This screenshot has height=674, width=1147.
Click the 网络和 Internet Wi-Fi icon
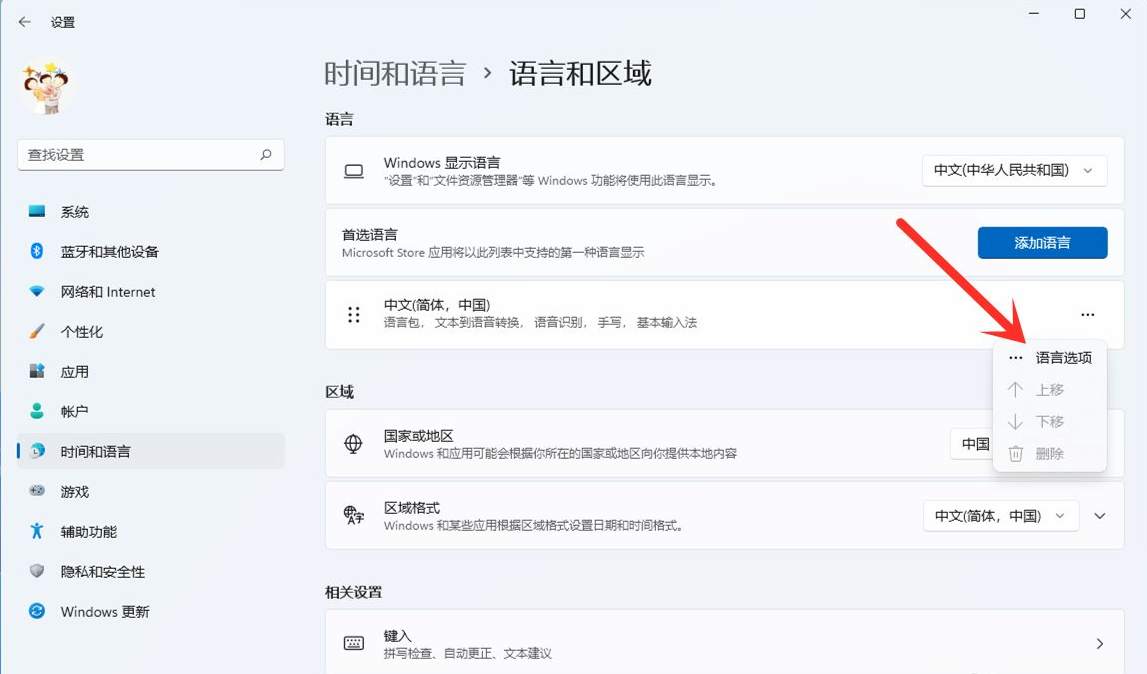coord(37,292)
